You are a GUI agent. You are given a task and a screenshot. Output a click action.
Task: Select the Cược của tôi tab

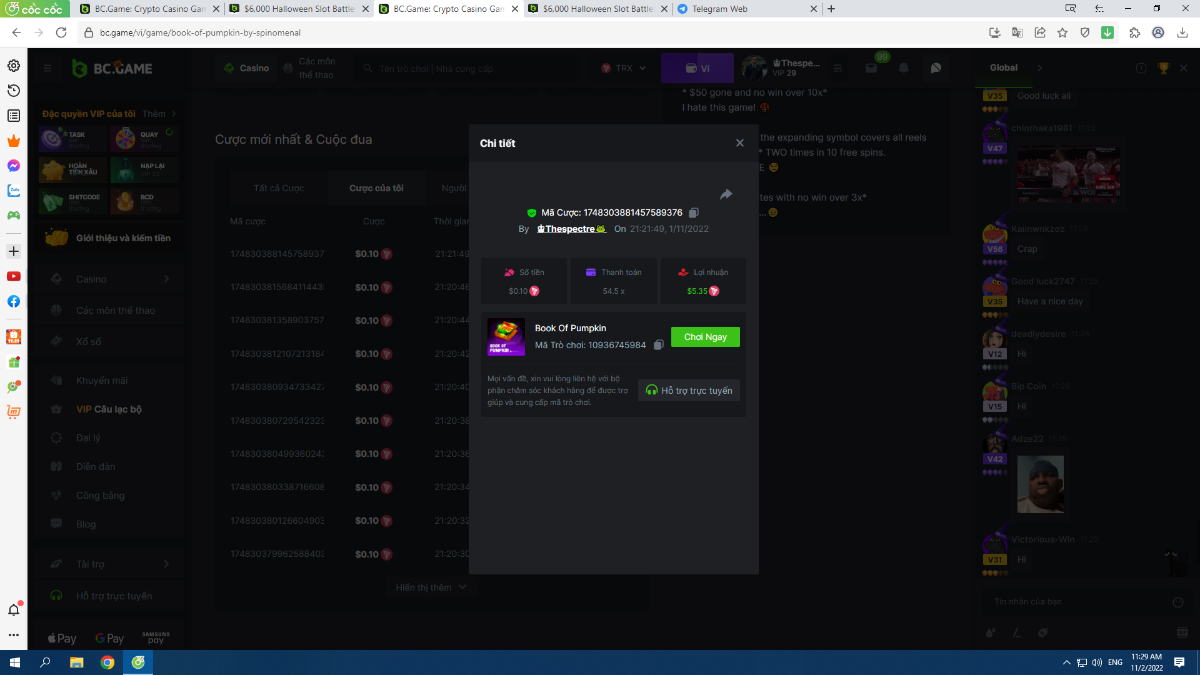click(376, 188)
